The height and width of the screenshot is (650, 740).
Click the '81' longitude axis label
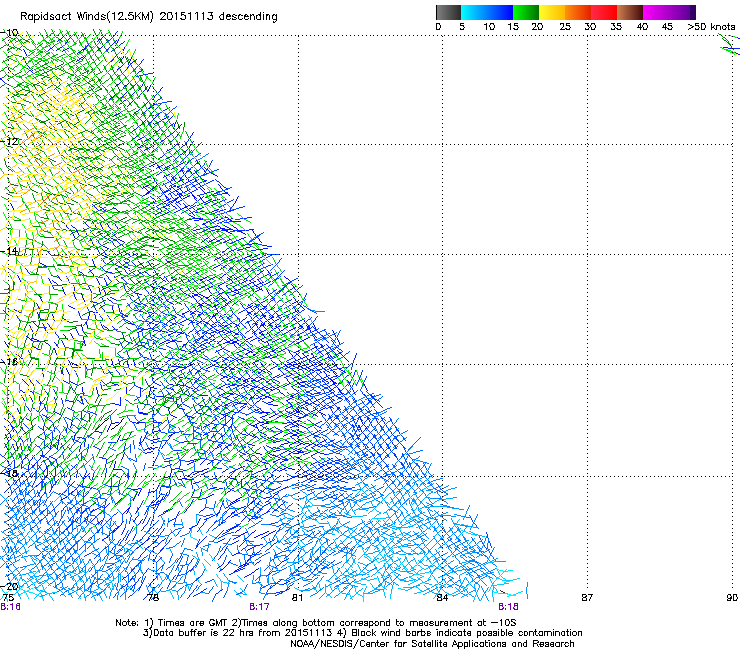pos(297,598)
